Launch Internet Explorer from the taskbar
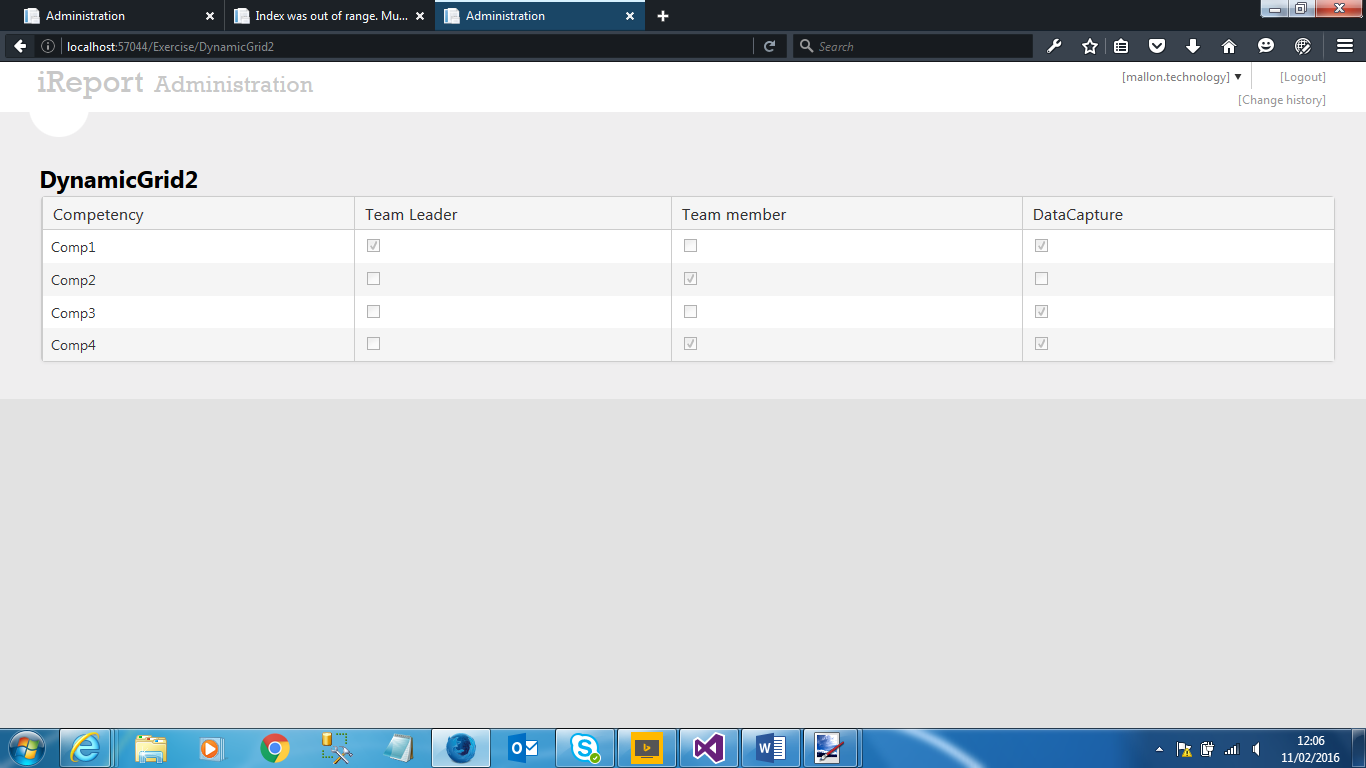The image size is (1366, 768). point(85,748)
